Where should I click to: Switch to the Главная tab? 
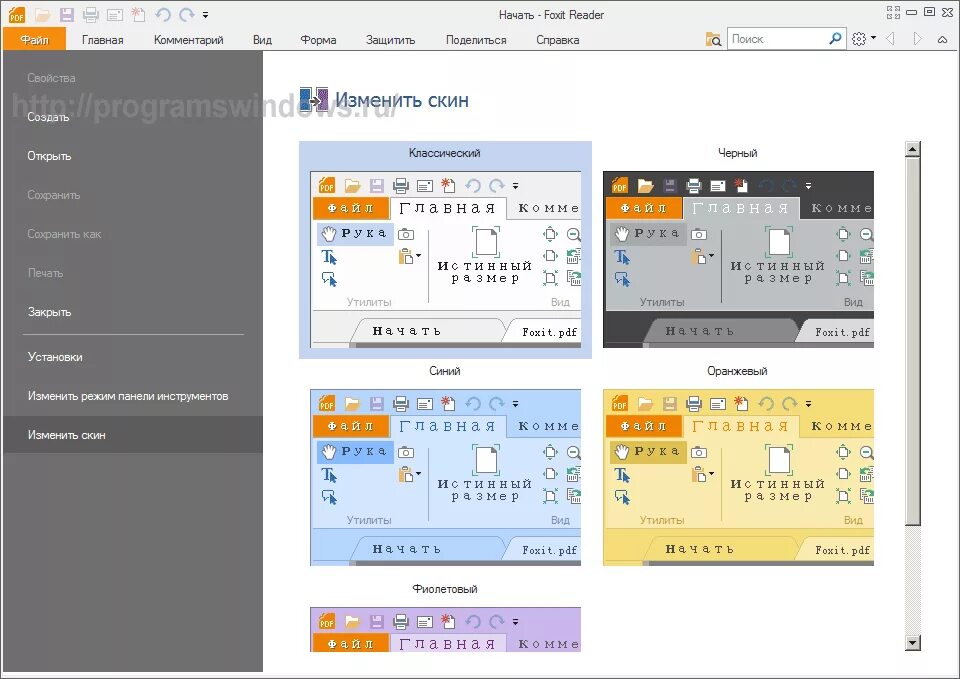coord(102,40)
